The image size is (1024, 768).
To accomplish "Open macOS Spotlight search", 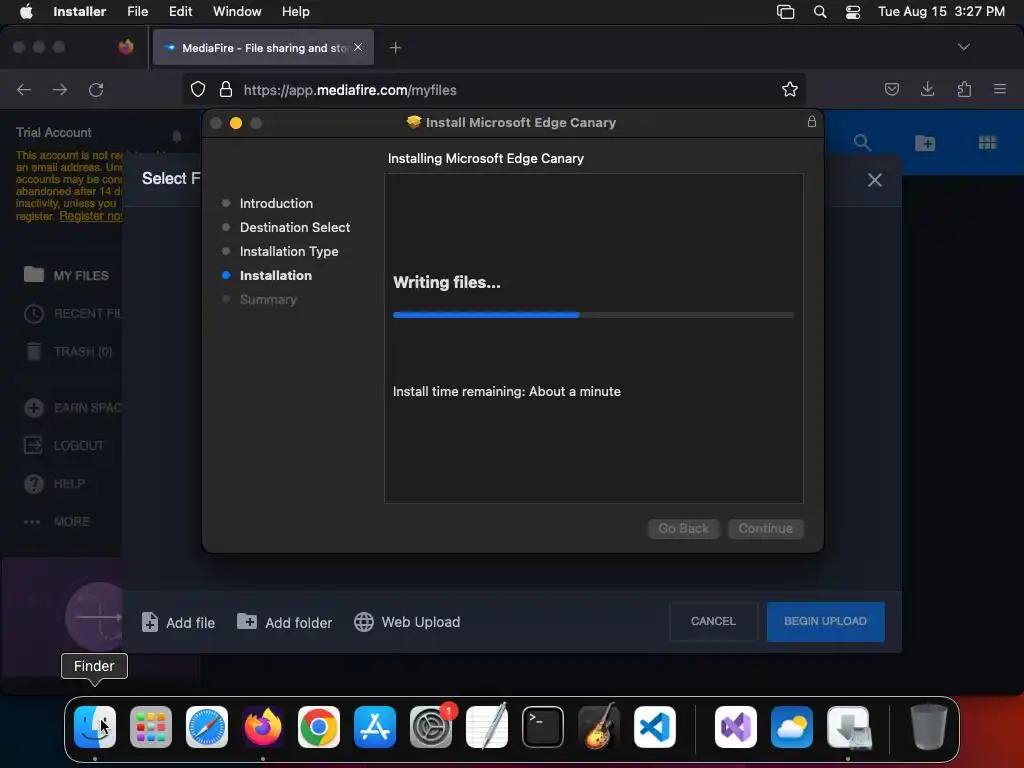I will point(820,12).
